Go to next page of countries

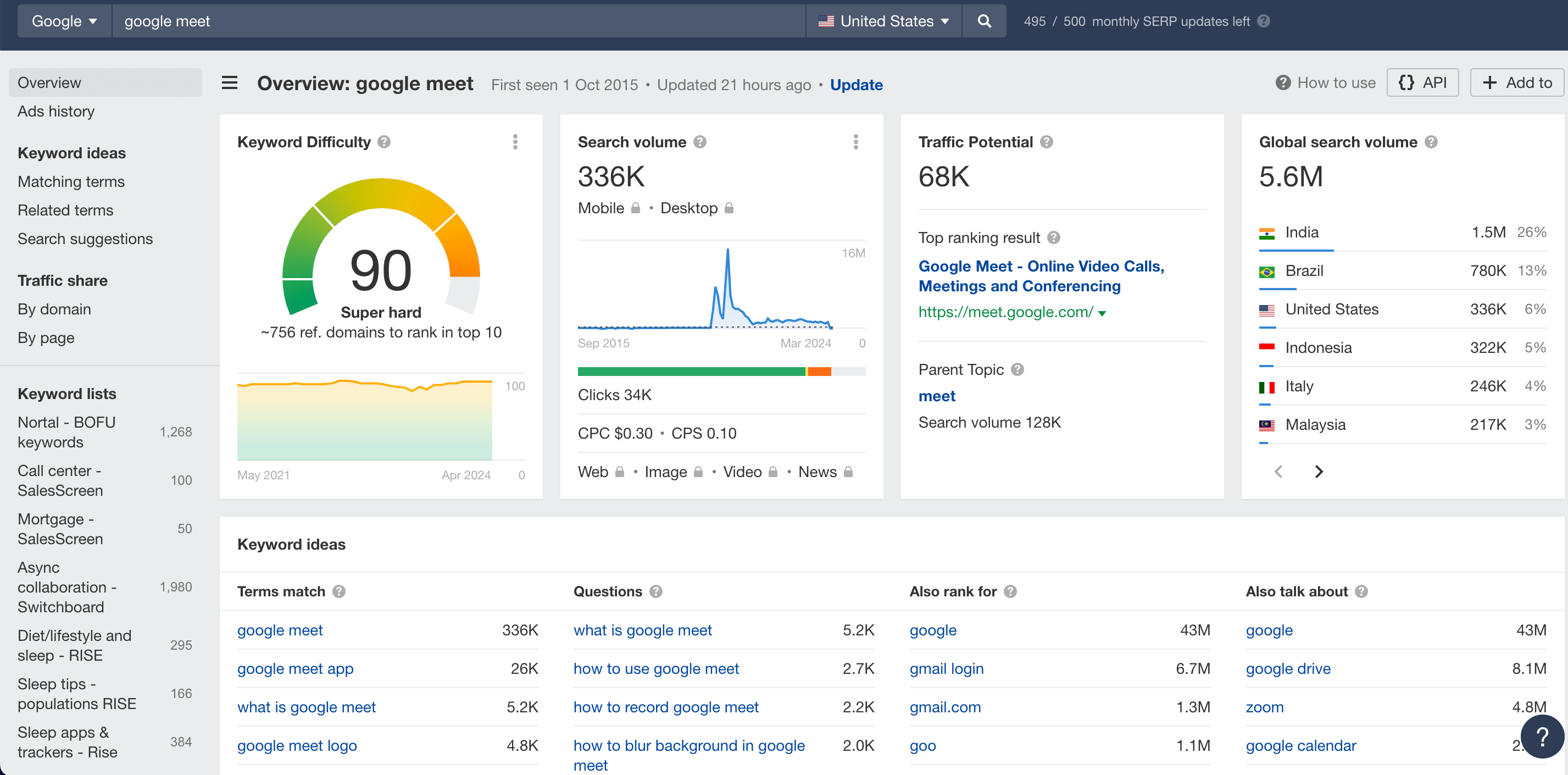pyautogui.click(x=1319, y=472)
